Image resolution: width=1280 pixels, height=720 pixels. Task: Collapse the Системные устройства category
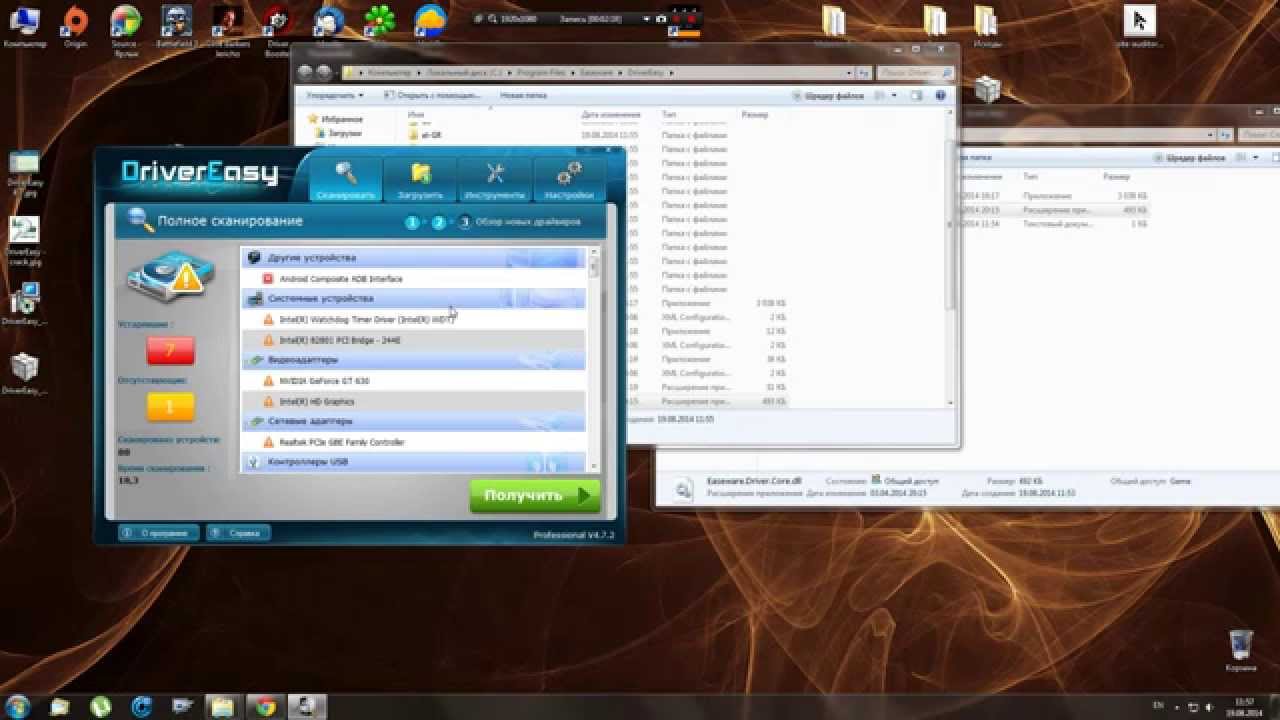coord(413,298)
